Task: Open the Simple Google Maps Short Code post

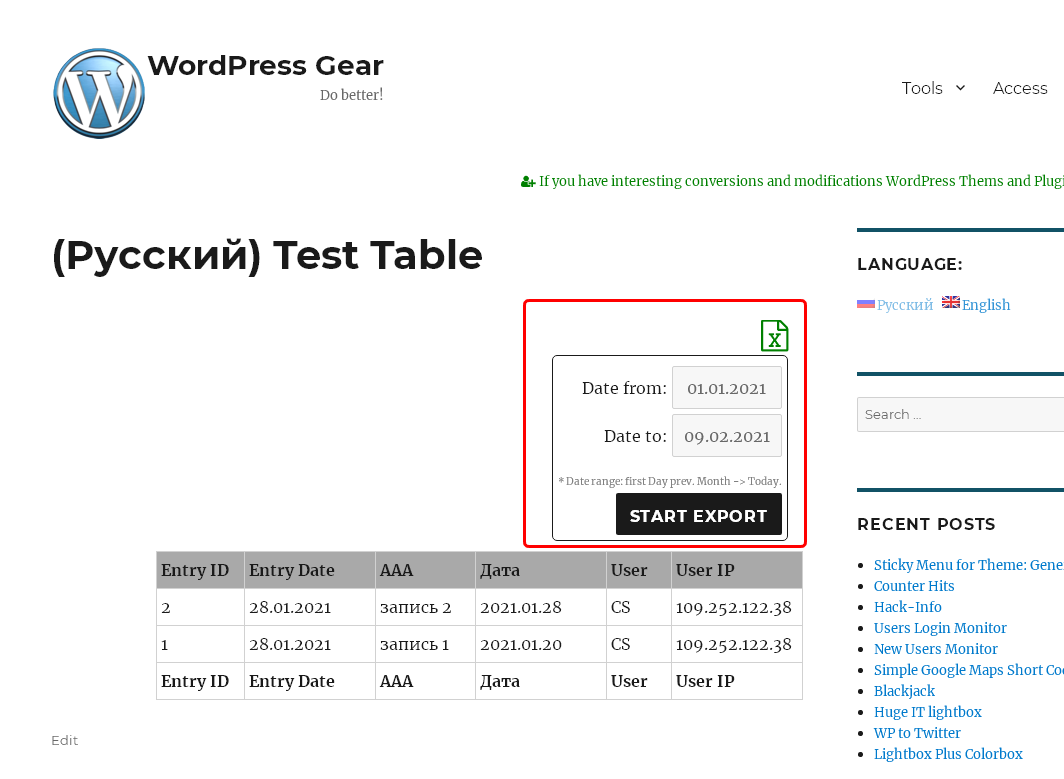Action: pyautogui.click(x=968, y=670)
